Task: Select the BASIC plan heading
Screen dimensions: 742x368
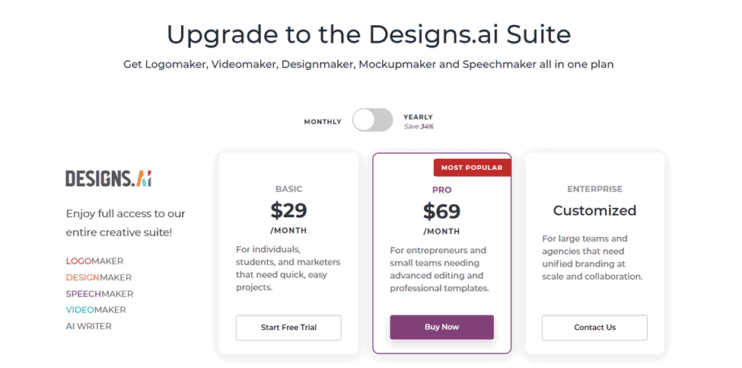Action: tap(289, 189)
